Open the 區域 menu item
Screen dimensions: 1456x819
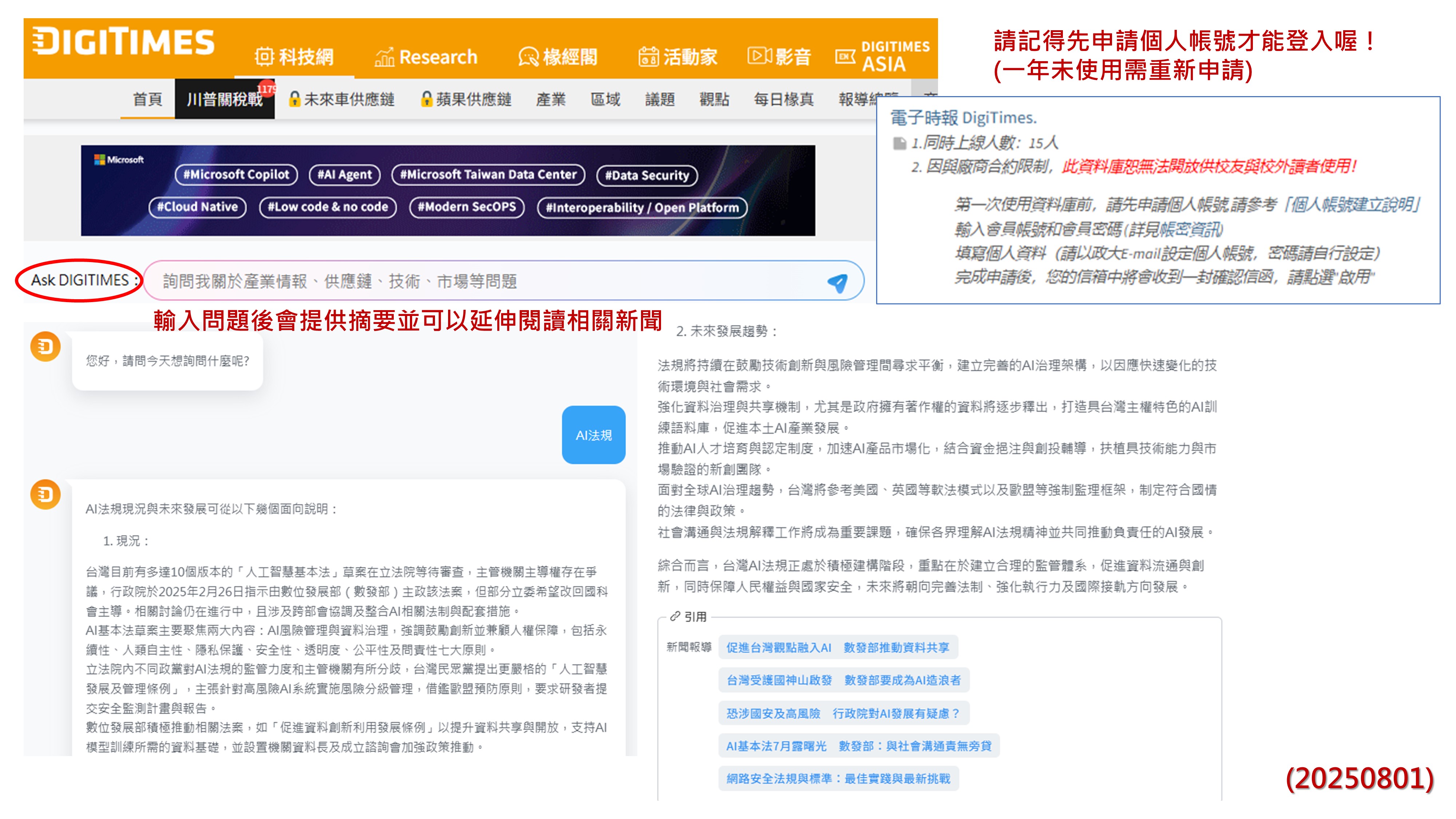pos(605,100)
